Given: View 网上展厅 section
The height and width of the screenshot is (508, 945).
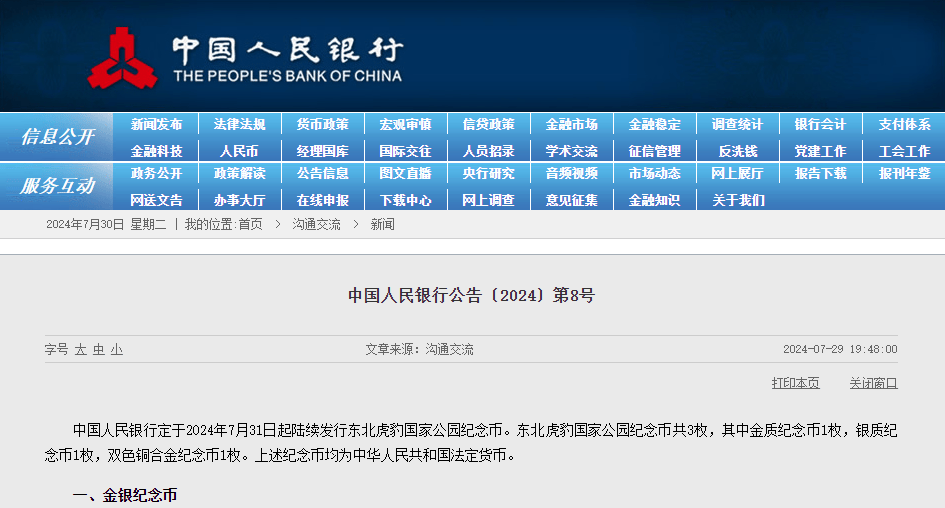Looking at the screenshot, I should 738,174.
